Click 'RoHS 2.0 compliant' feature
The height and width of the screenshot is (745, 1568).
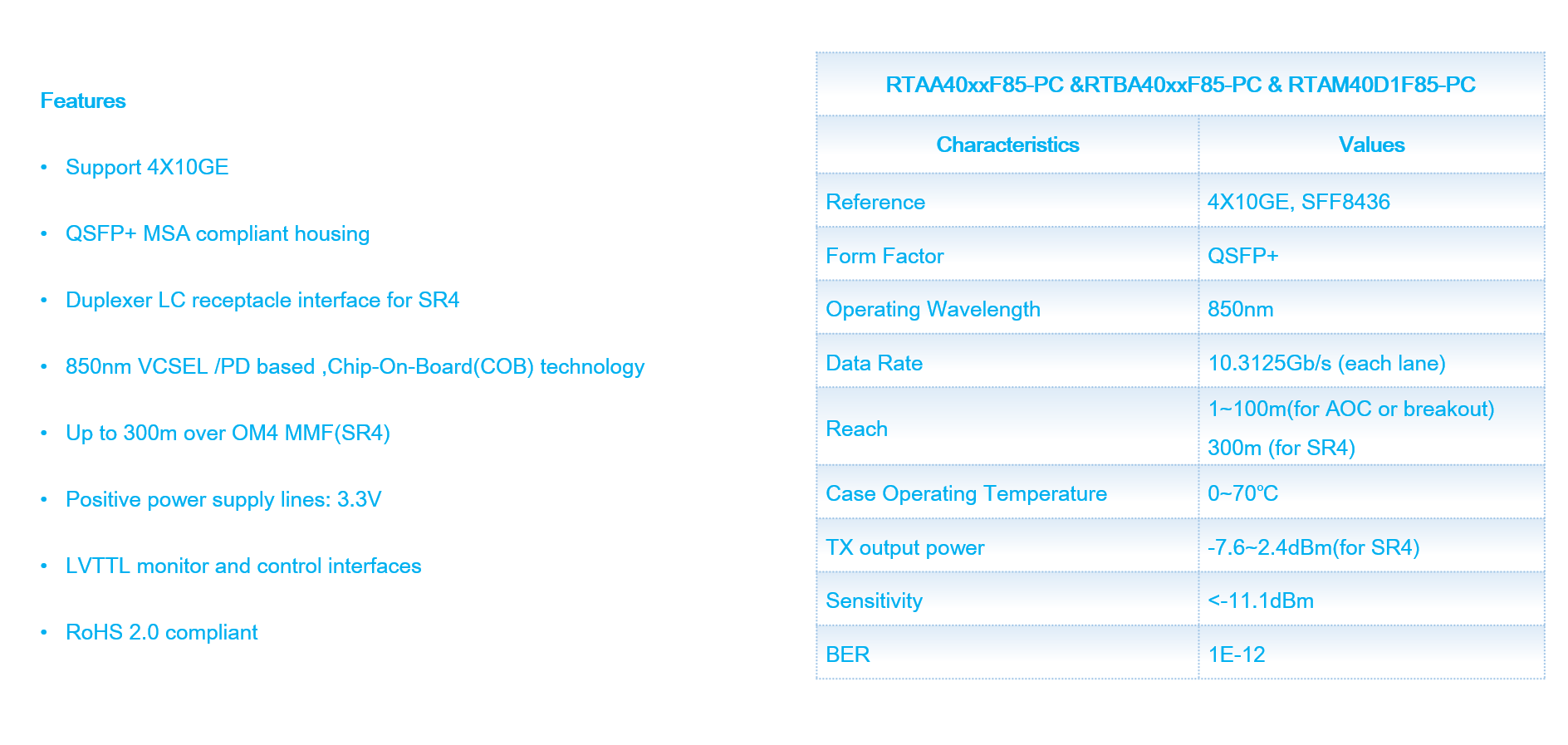[x=162, y=632]
